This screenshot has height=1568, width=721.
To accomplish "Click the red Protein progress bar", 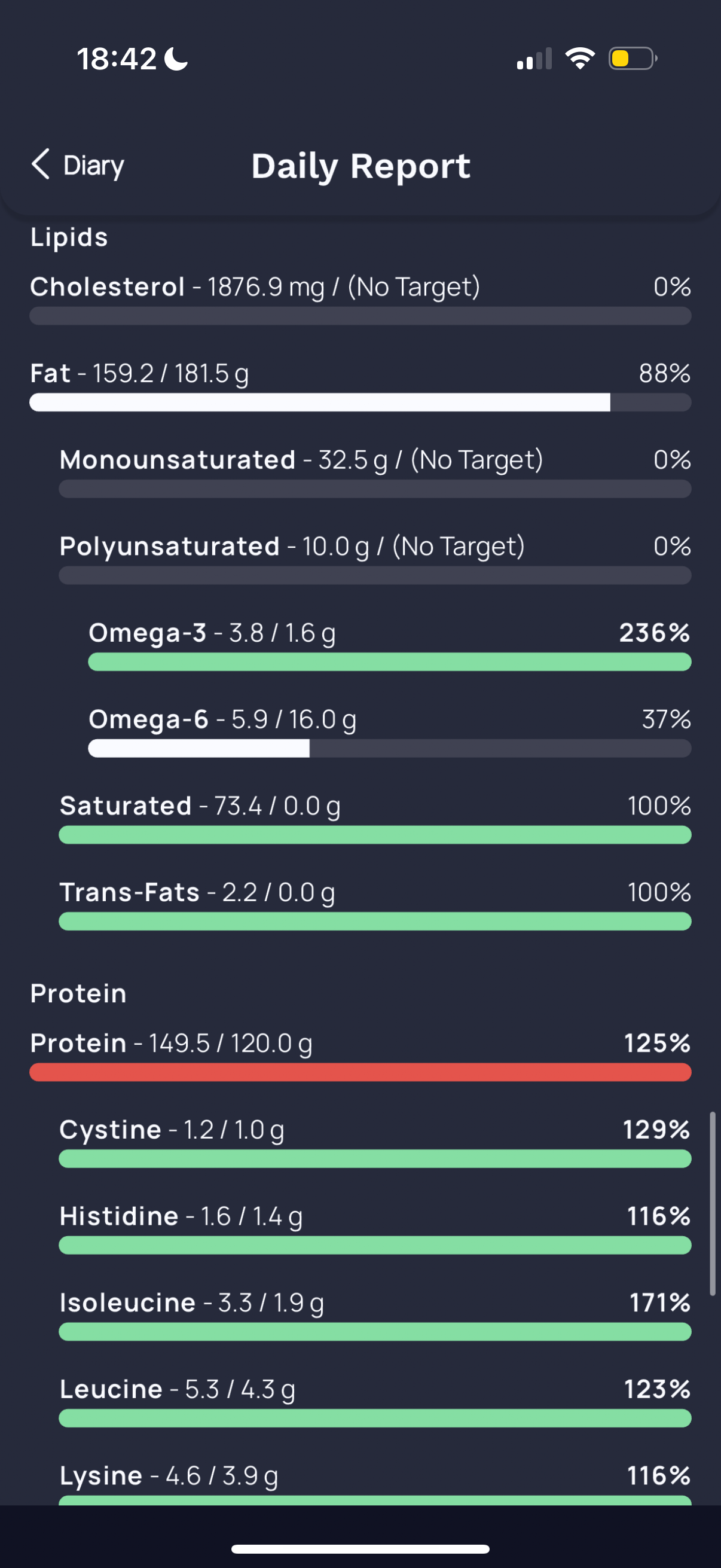I will click(x=360, y=1072).
